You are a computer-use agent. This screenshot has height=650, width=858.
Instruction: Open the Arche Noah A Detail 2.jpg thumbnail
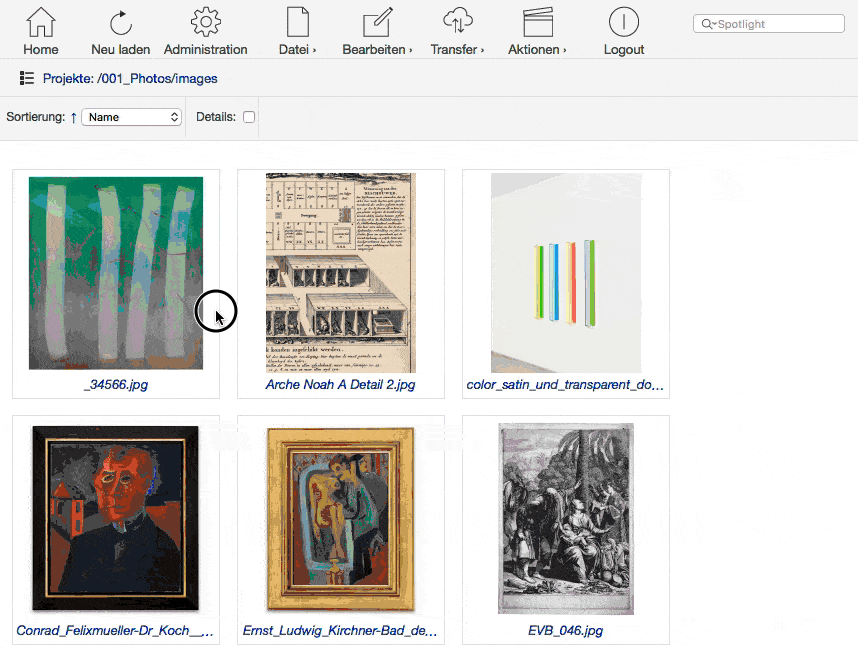click(340, 272)
